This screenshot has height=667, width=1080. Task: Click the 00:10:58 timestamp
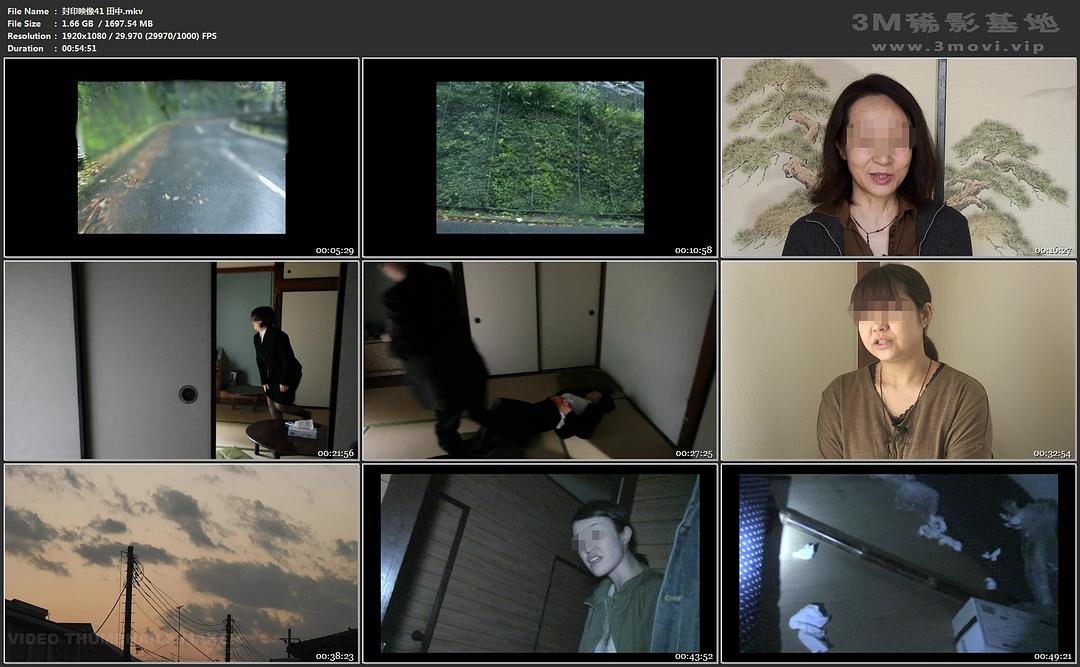pos(694,250)
